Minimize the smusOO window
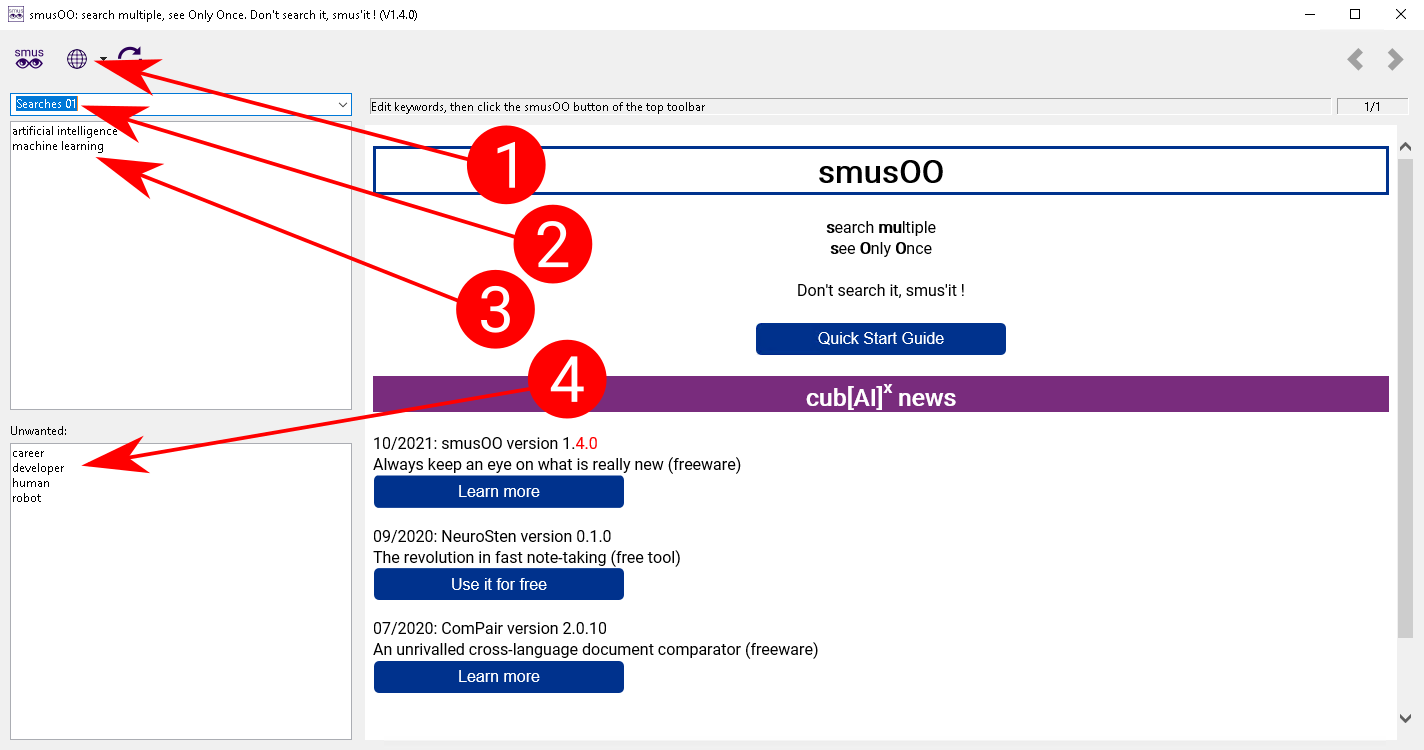 1310,14
